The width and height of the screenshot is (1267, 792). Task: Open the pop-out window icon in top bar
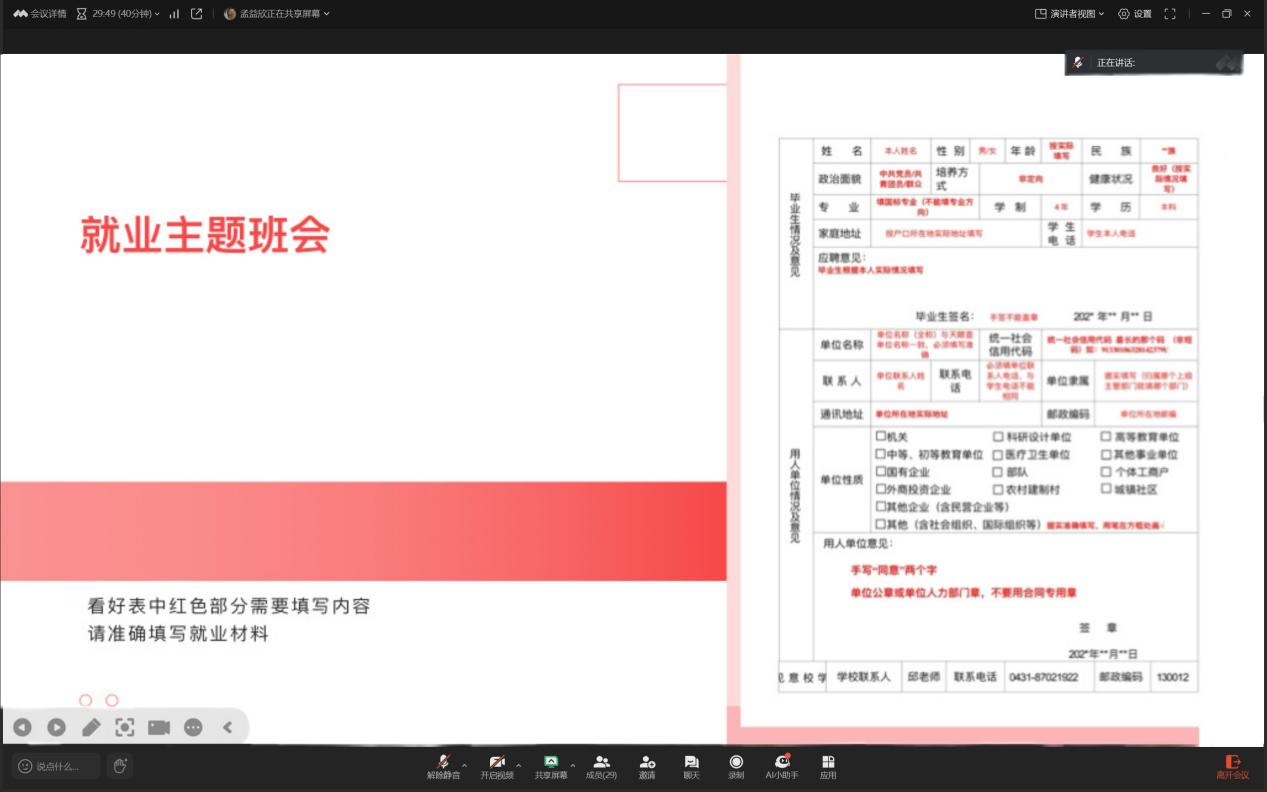pyautogui.click(x=196, y=14)
